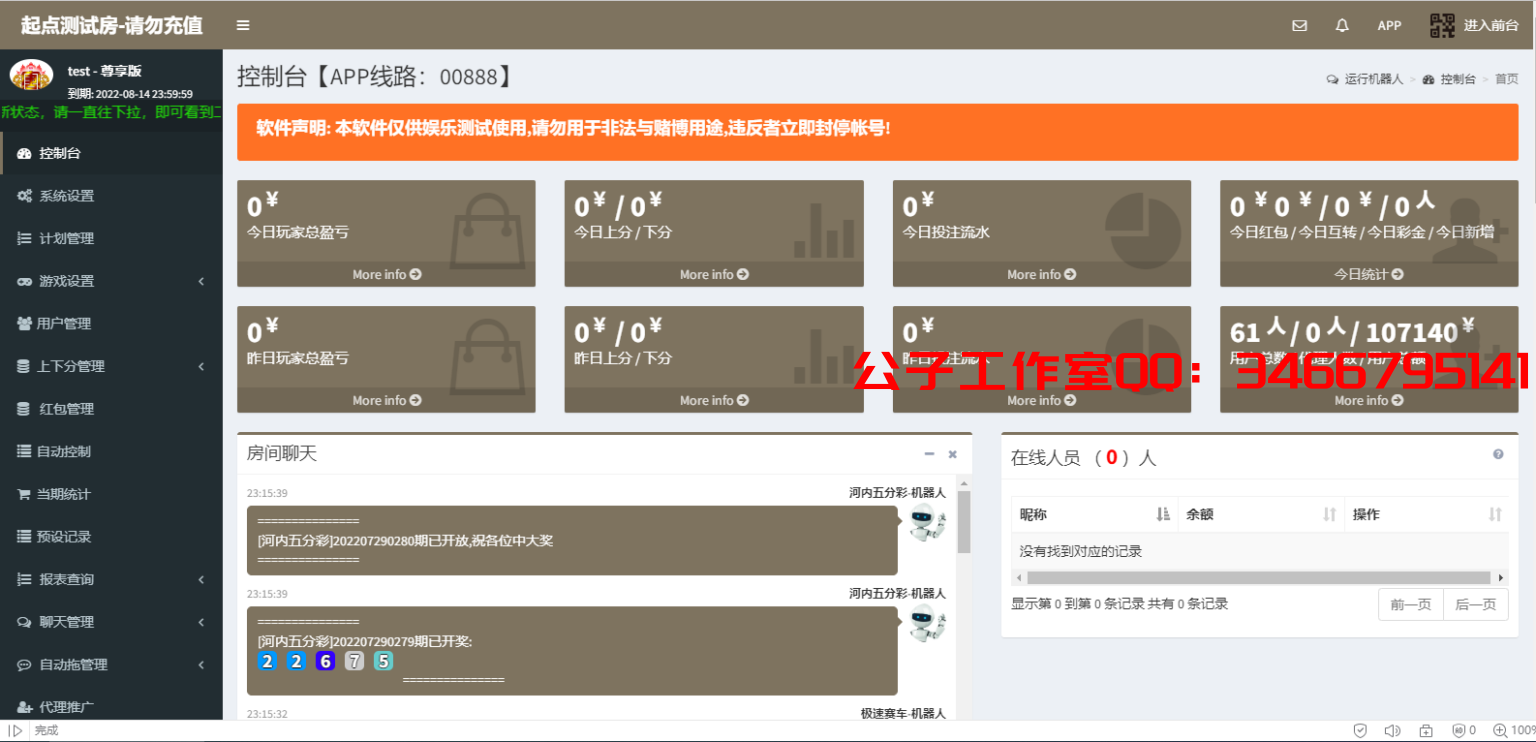The width and height of the screenshot is (1536, 742).
Task: Click users icon beside 用户管理
Action: pos(25,323)
